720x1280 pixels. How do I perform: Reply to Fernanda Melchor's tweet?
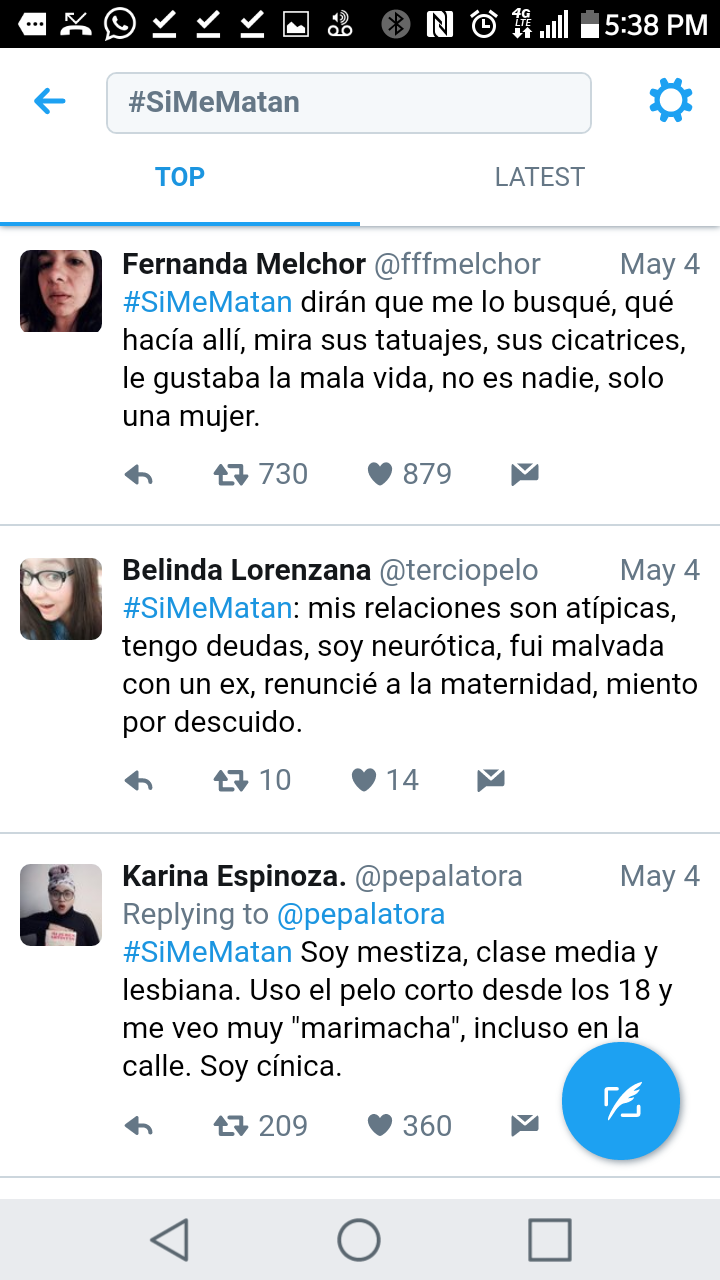(138, 475)
